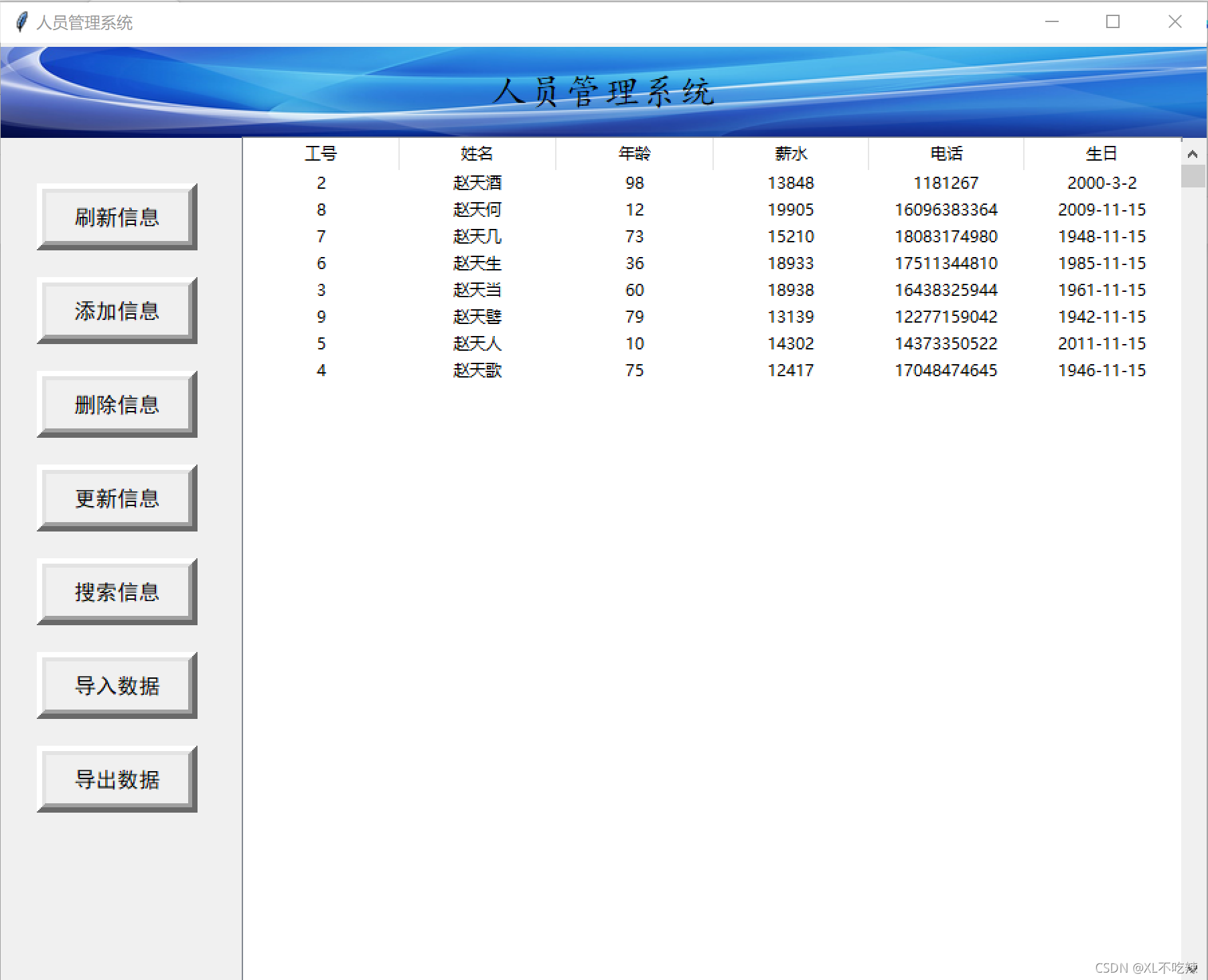Open the 添加信息 dialog button

coord(117,311)
